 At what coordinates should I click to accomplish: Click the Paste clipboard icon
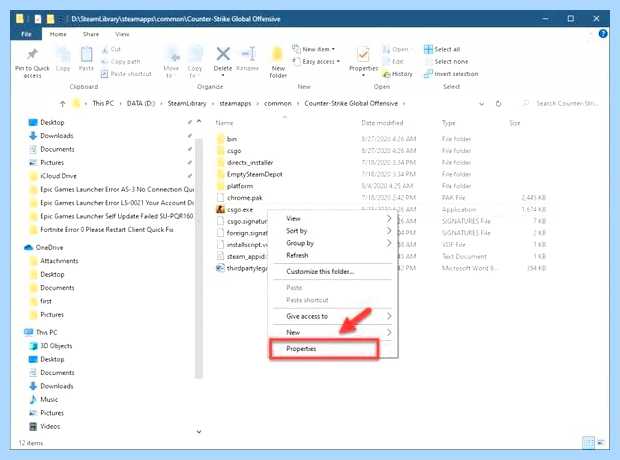coord(86,54)
